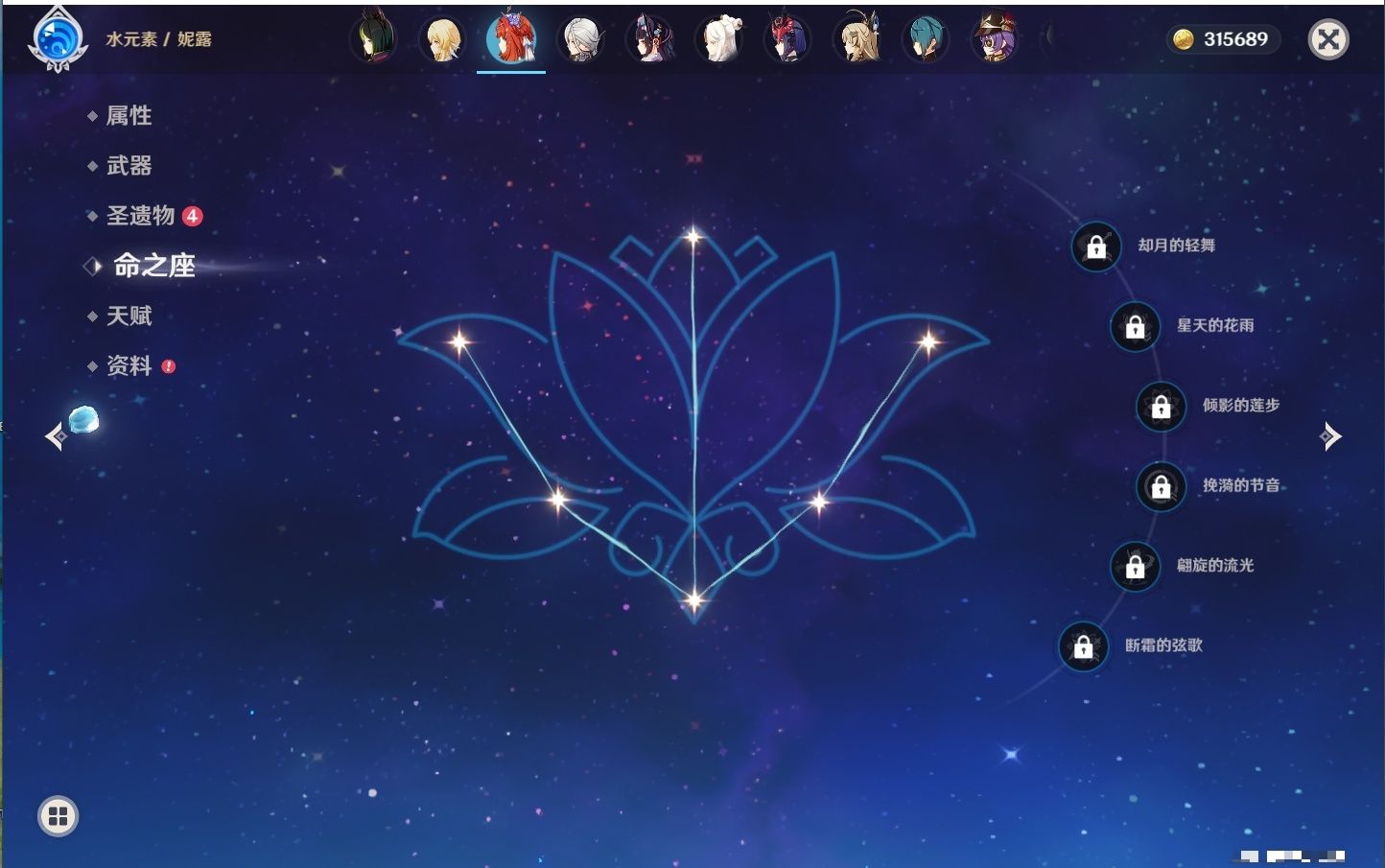This screenshot has height=868, width=1385.
Task: Select the silver-haired character avatar
Action: 581,39
